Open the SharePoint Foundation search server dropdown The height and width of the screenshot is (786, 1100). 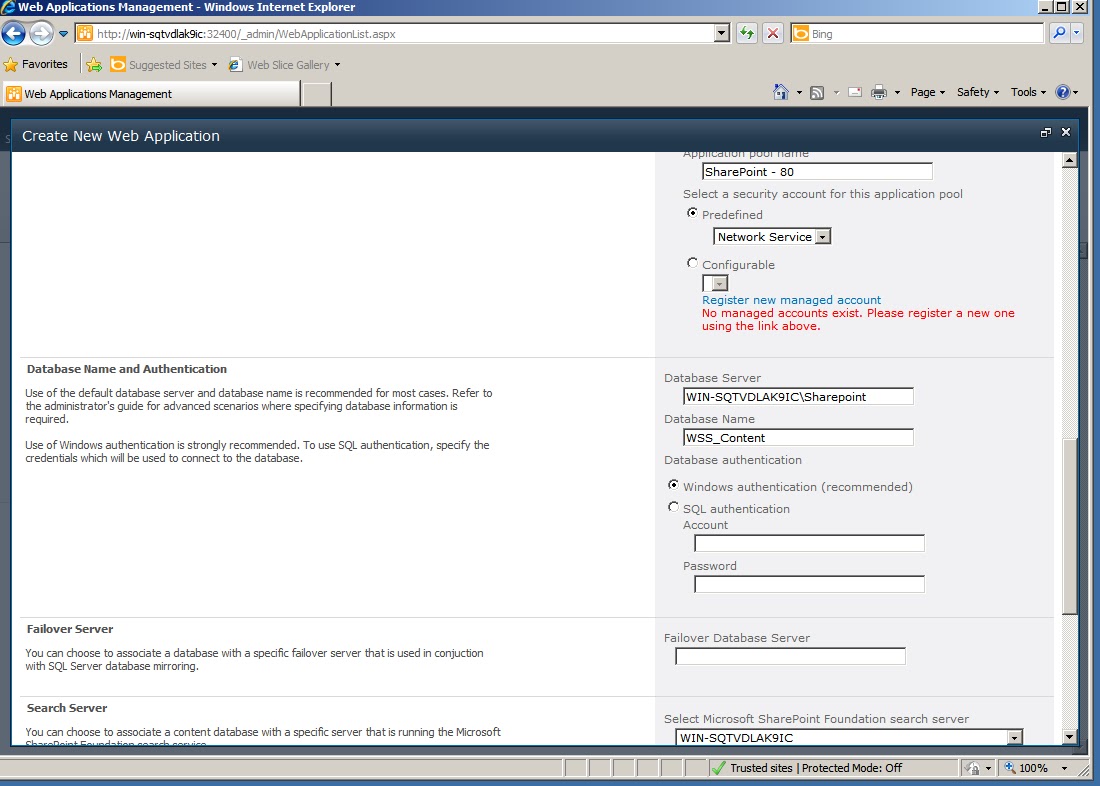1014,737
